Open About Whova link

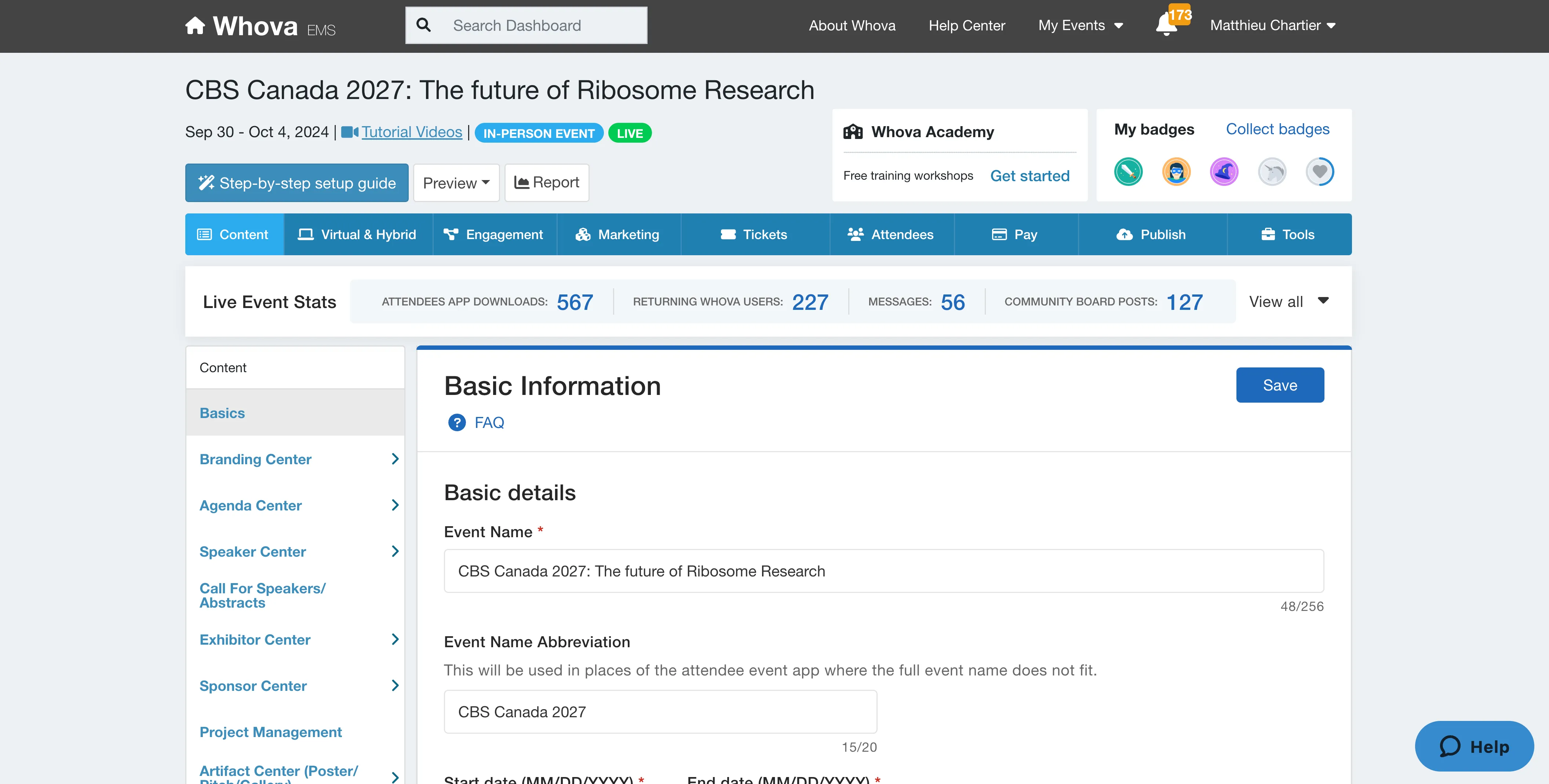coord(852,25)
